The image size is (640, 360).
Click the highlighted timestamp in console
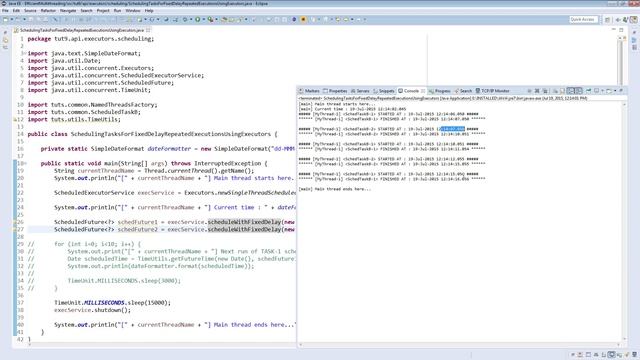point(452,129)
